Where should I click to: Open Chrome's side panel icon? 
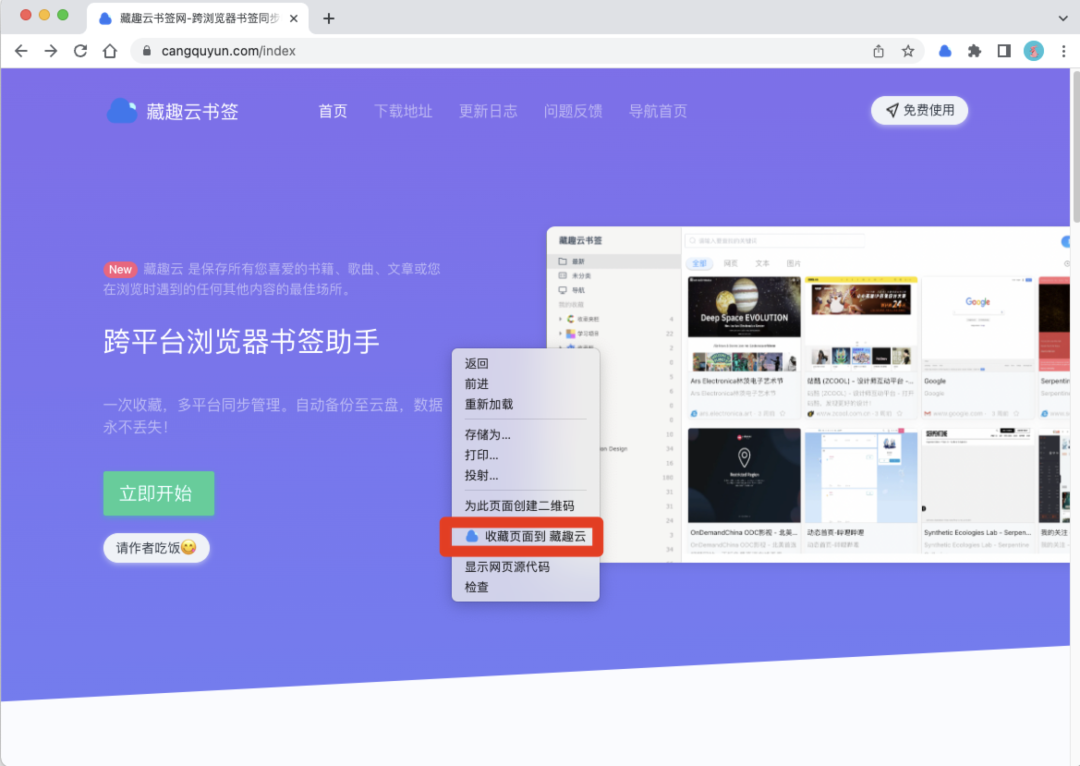pyautogui.click(x=1004, y=49)
